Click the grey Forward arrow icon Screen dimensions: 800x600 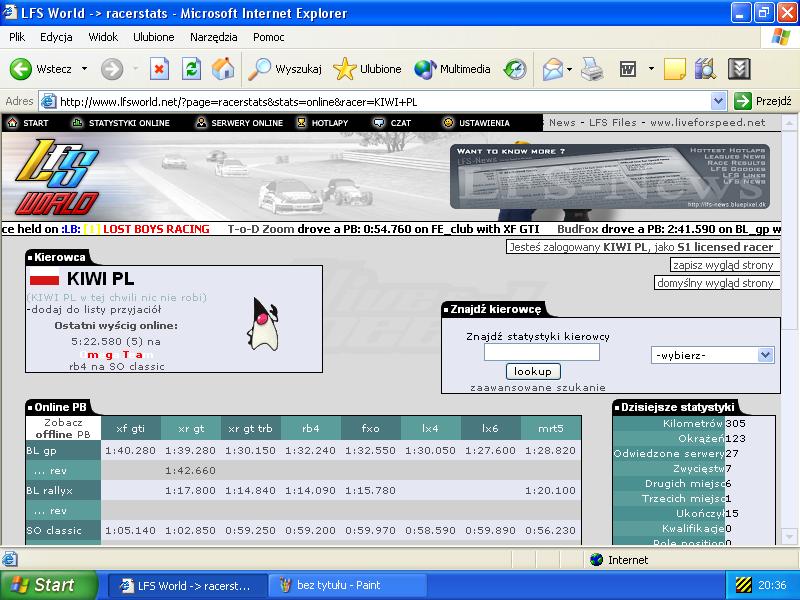112,69
